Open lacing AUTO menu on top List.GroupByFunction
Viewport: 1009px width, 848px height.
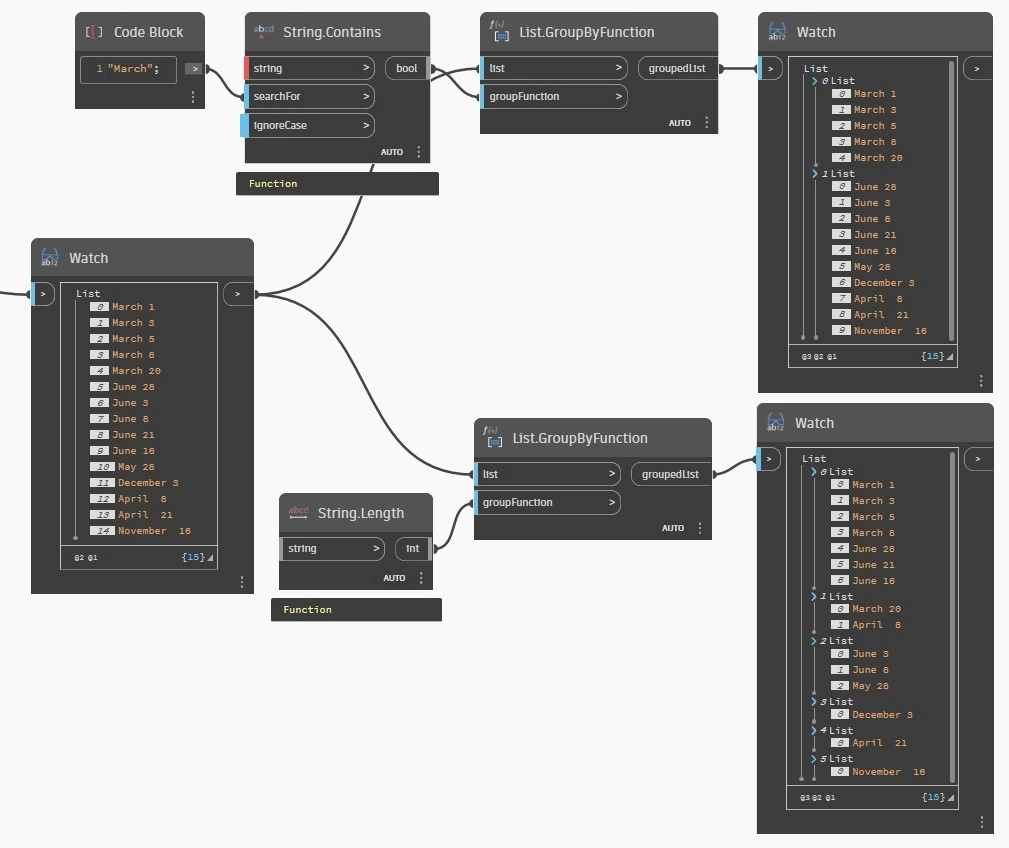tap(680, 123)
